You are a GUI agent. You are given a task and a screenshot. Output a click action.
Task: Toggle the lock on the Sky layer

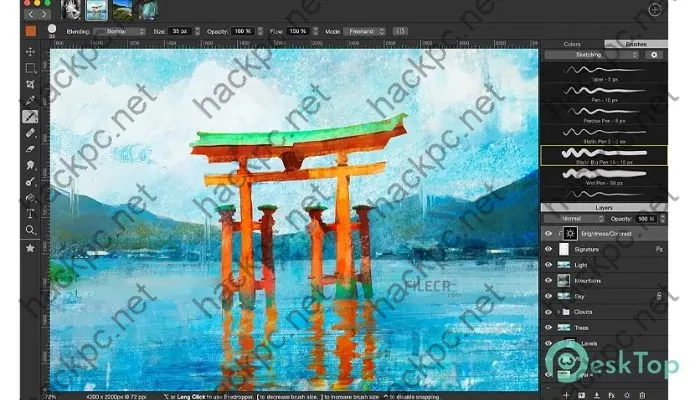(x=659, y=296)
